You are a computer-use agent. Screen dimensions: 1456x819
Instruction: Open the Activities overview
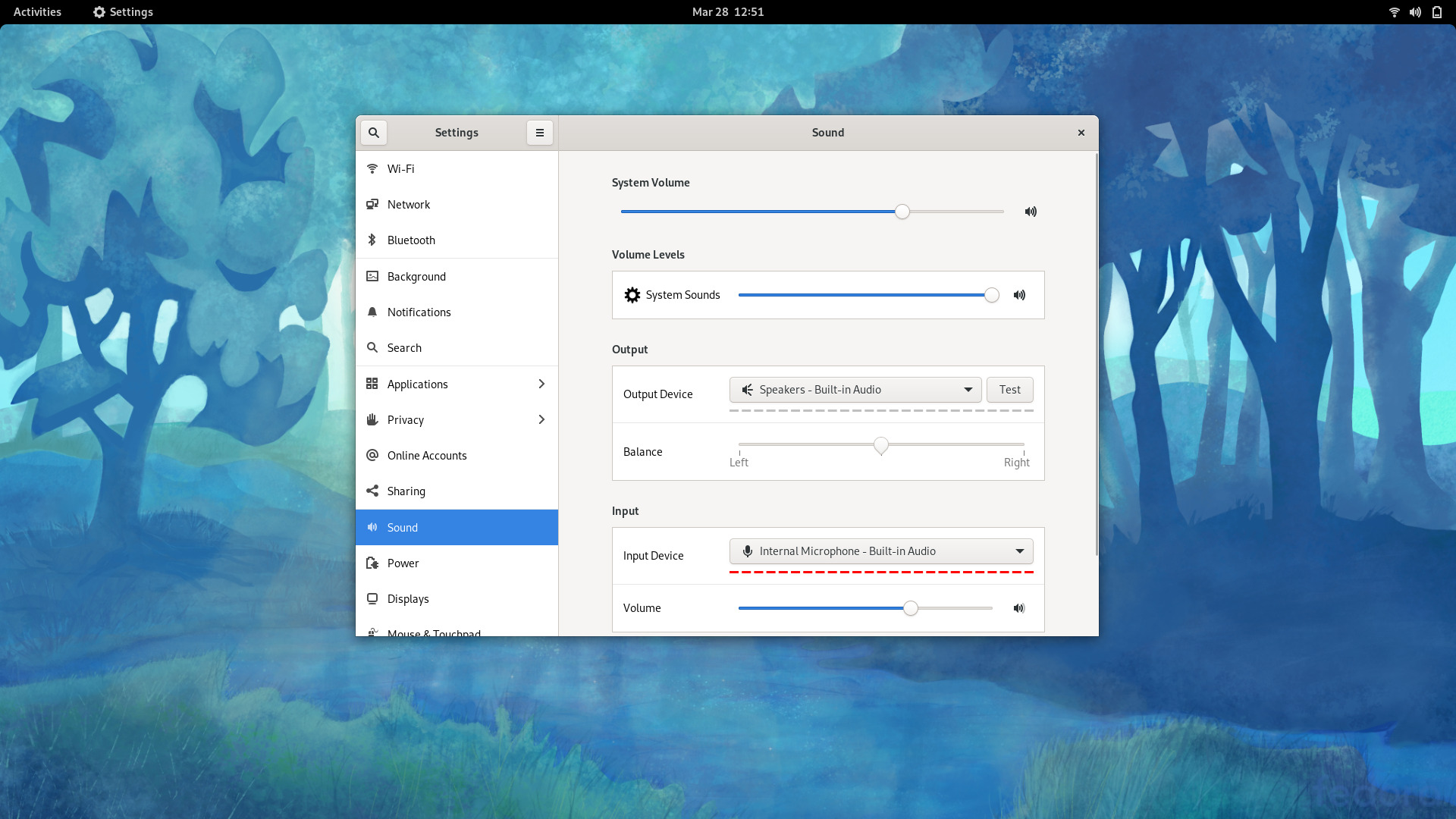(37, 12)
